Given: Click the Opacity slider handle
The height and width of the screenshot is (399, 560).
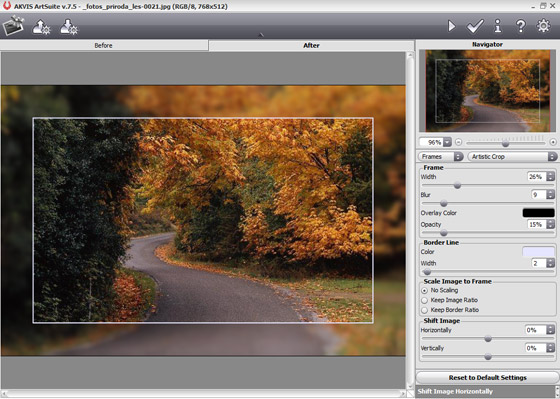Looking at the screenshot, I should [x=444, y=233].
